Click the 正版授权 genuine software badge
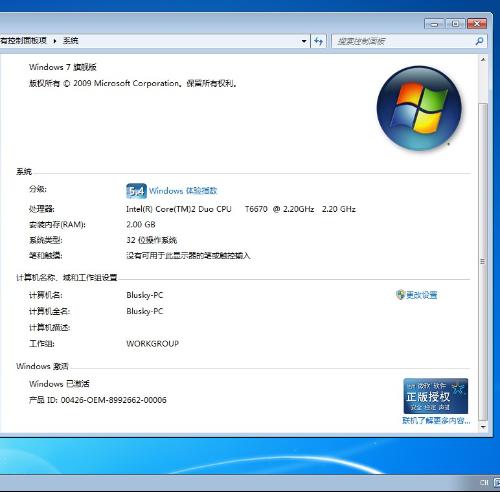500x492 pixels. pyautogui.click(x=436, y=396)
